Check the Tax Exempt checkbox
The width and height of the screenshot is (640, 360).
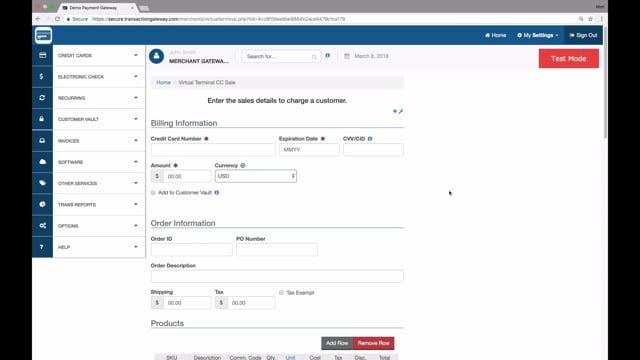click(281, 293)
